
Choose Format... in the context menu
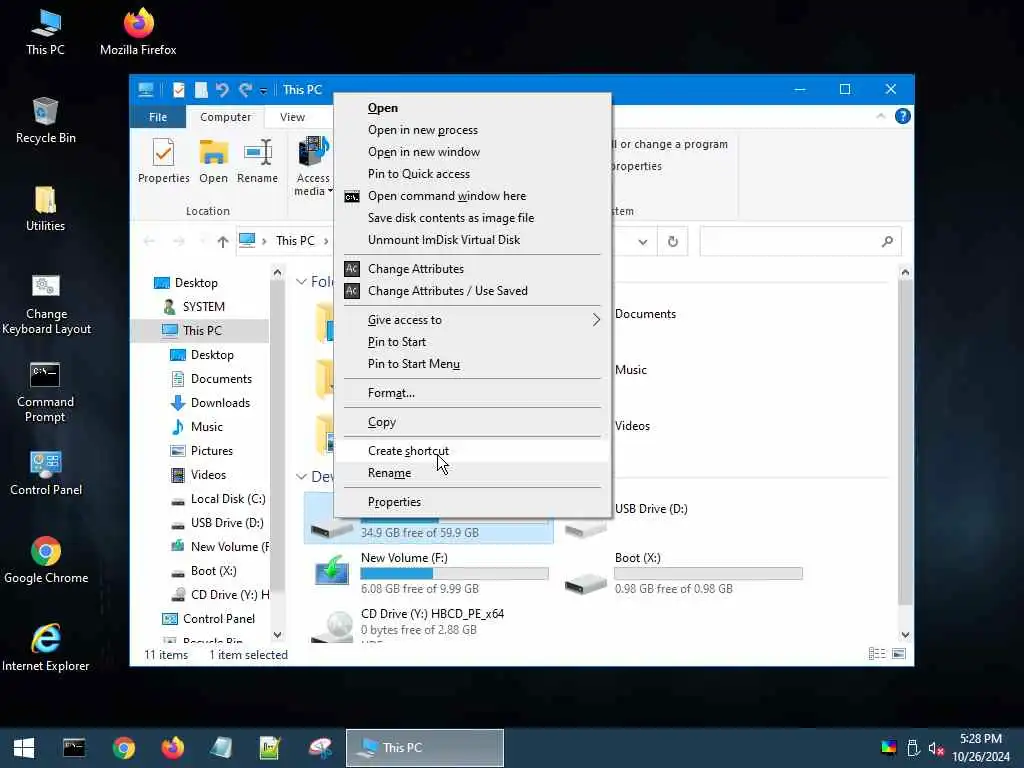click(473, 392)
